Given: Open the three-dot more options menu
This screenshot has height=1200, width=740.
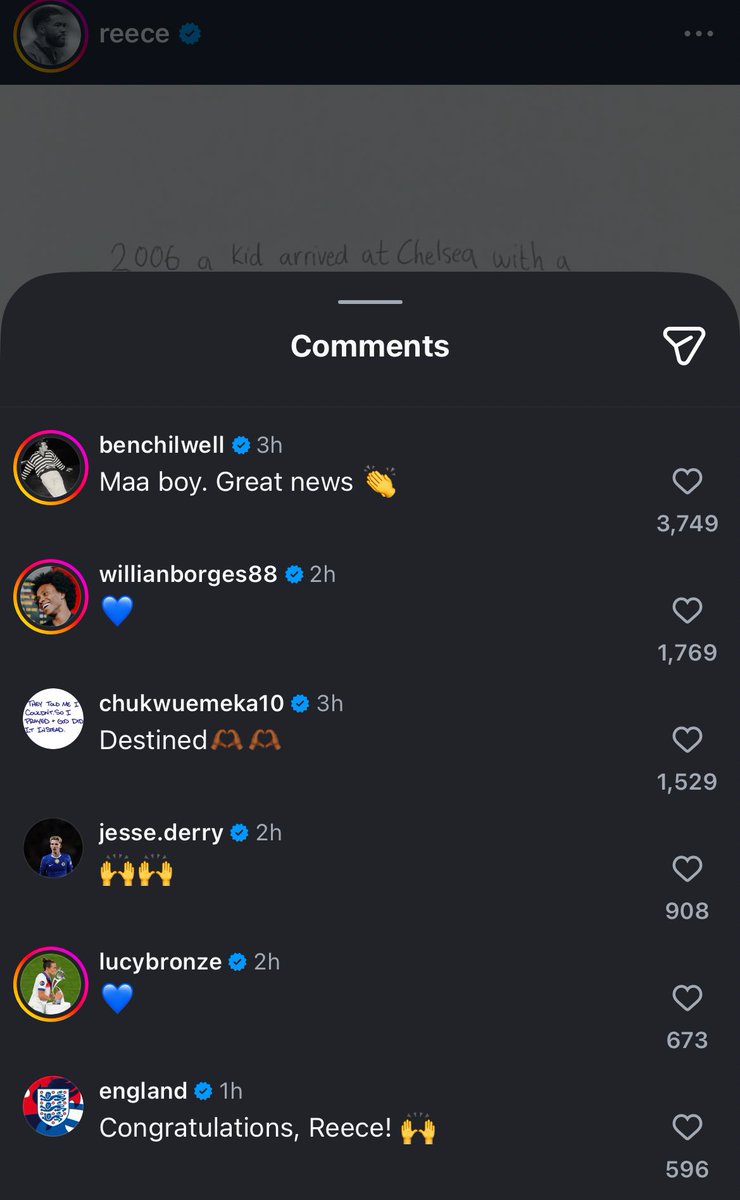Looking at the screenshot, I should [x=699, y=34].
